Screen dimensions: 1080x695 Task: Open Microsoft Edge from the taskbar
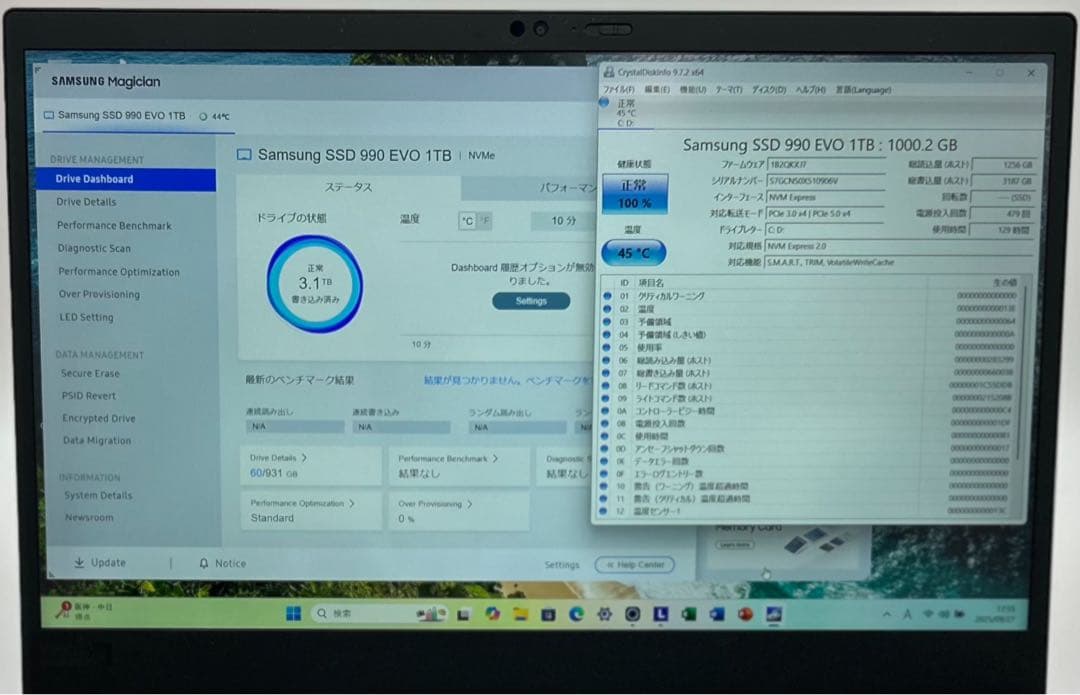tap(576, 613)
